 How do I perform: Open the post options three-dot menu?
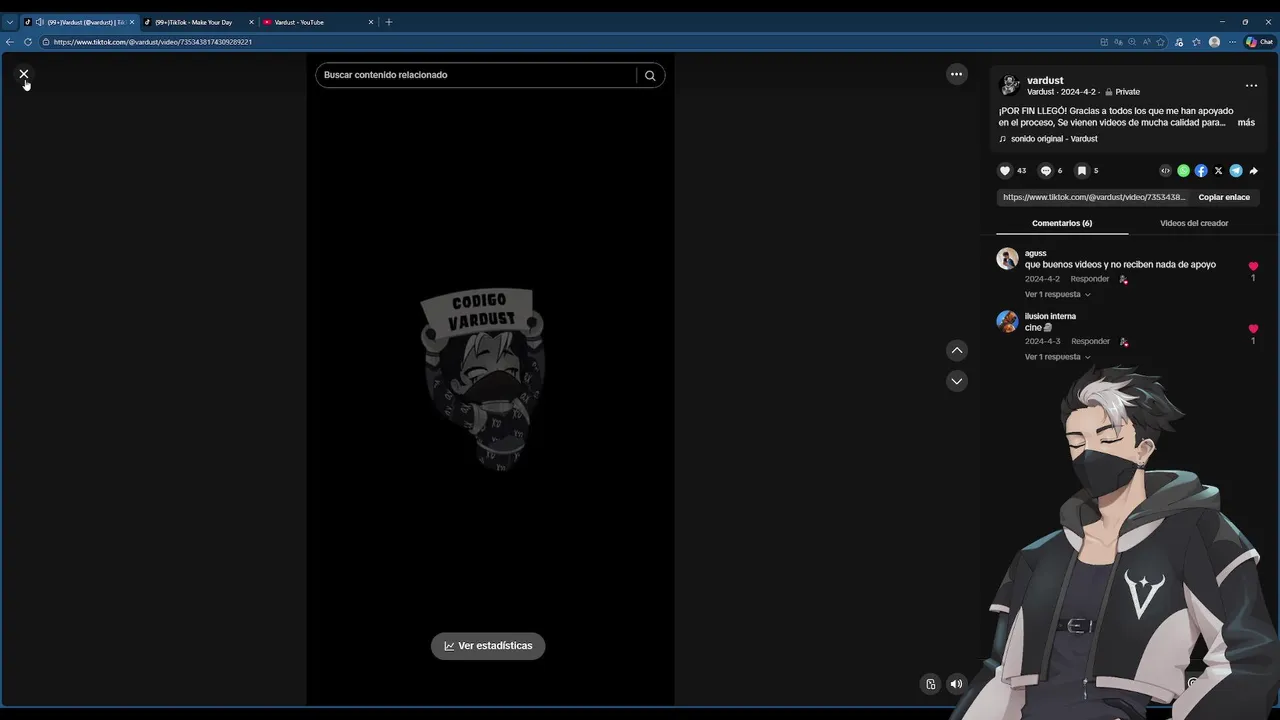[1251, 86]
